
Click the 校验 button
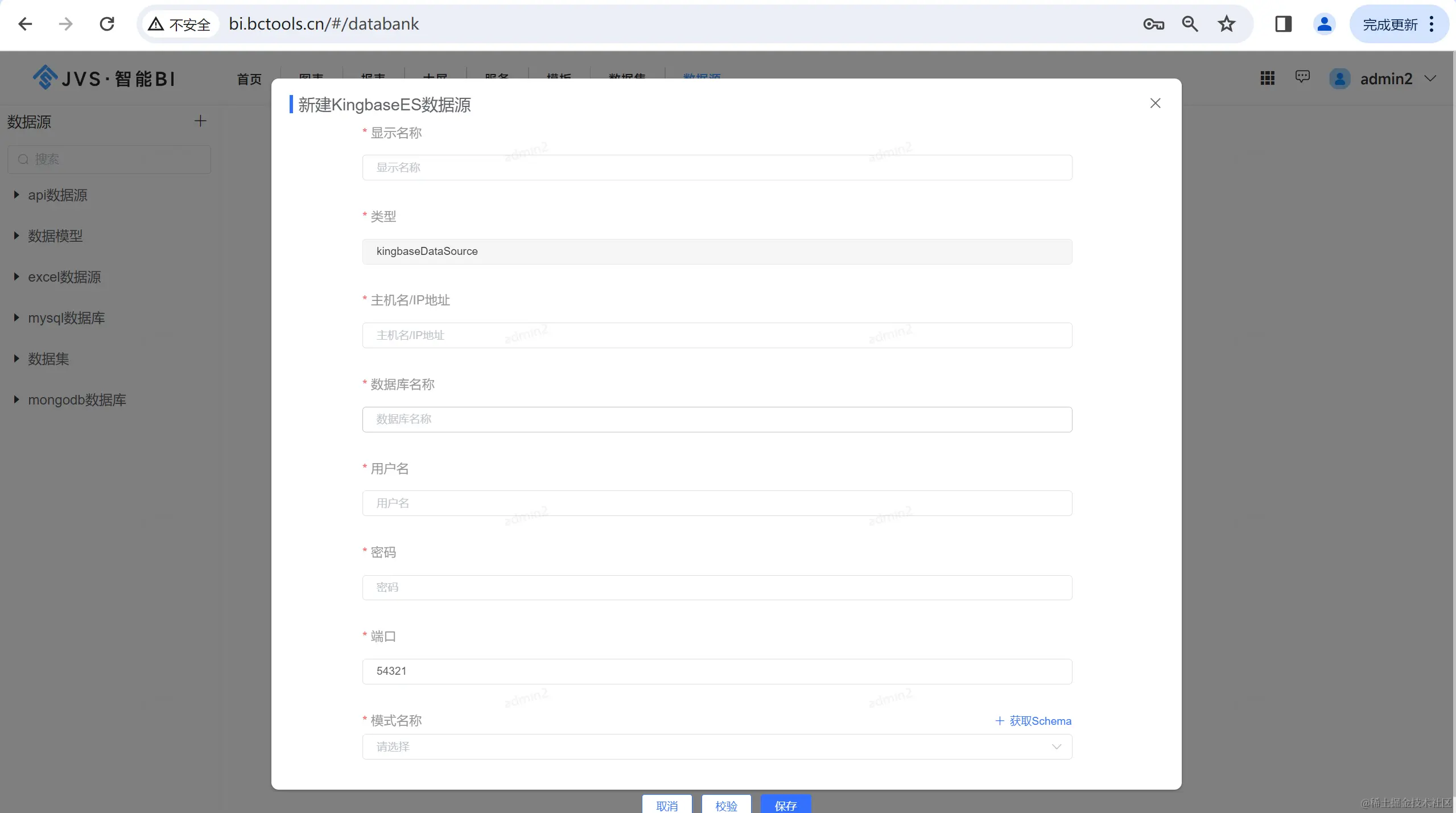[726, 805]
